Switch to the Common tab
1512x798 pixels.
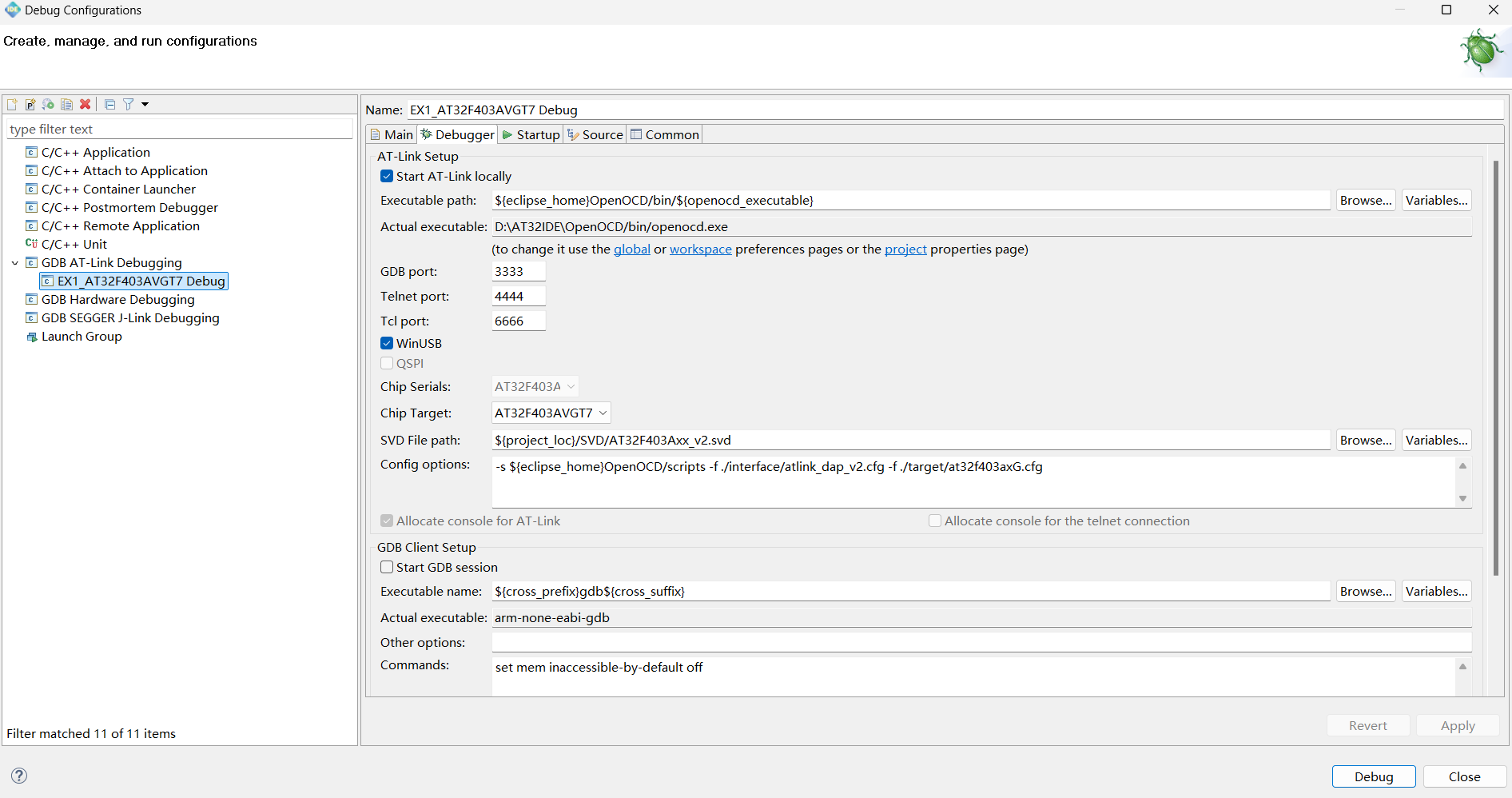pyautogui.click(x=665, y=134)
